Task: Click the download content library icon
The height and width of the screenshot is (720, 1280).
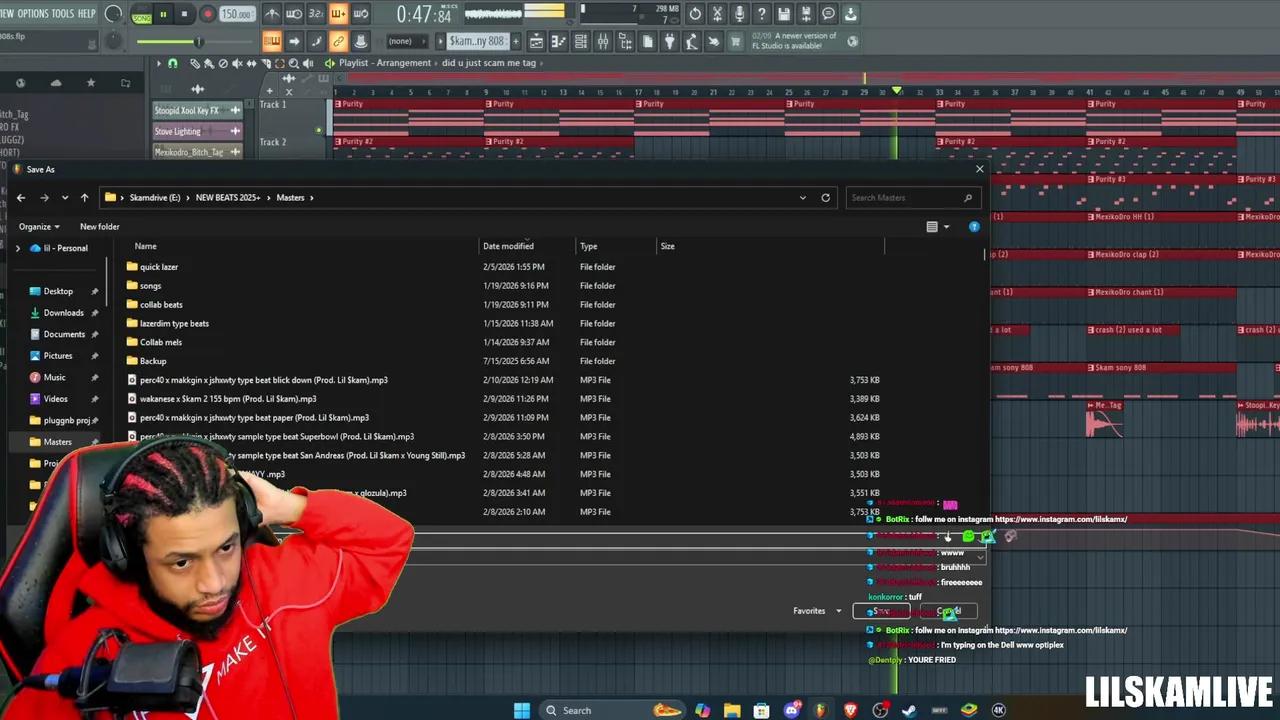Action: click(x=850, y=14)
